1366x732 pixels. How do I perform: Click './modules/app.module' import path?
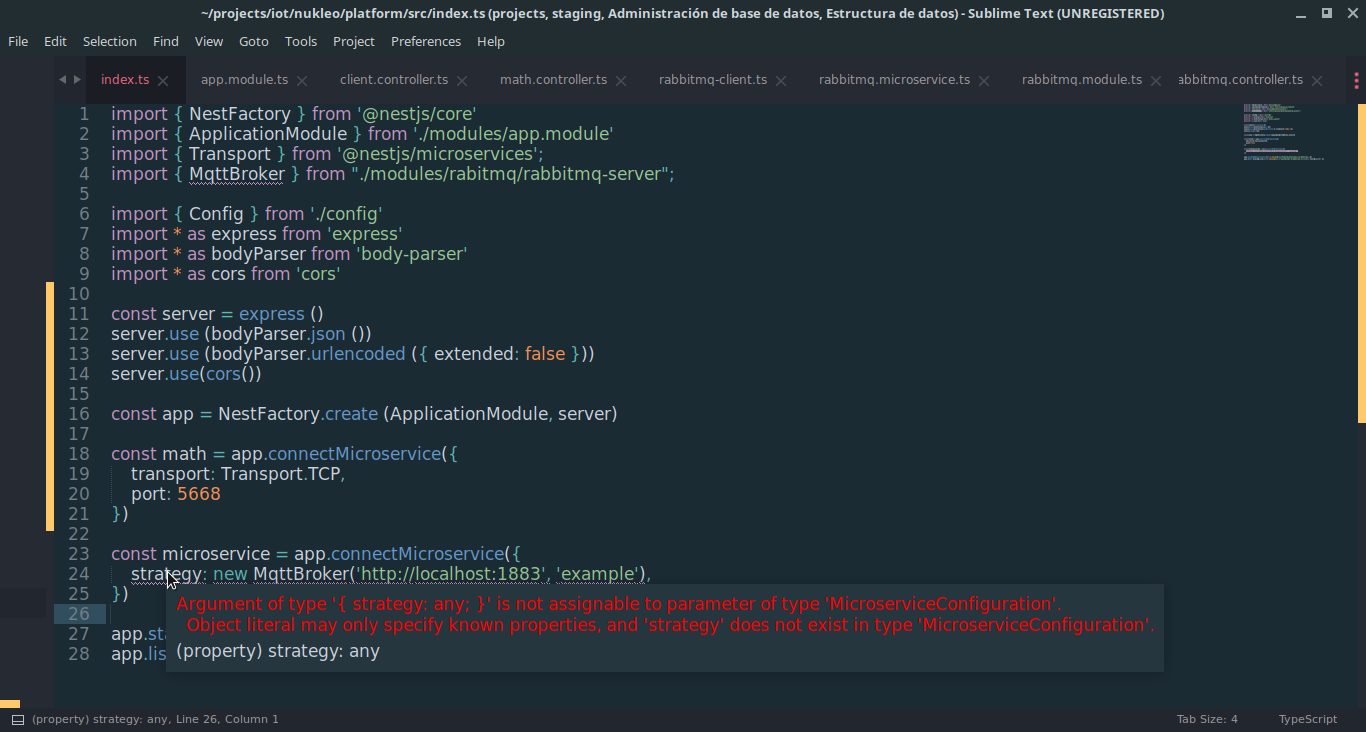512,134
